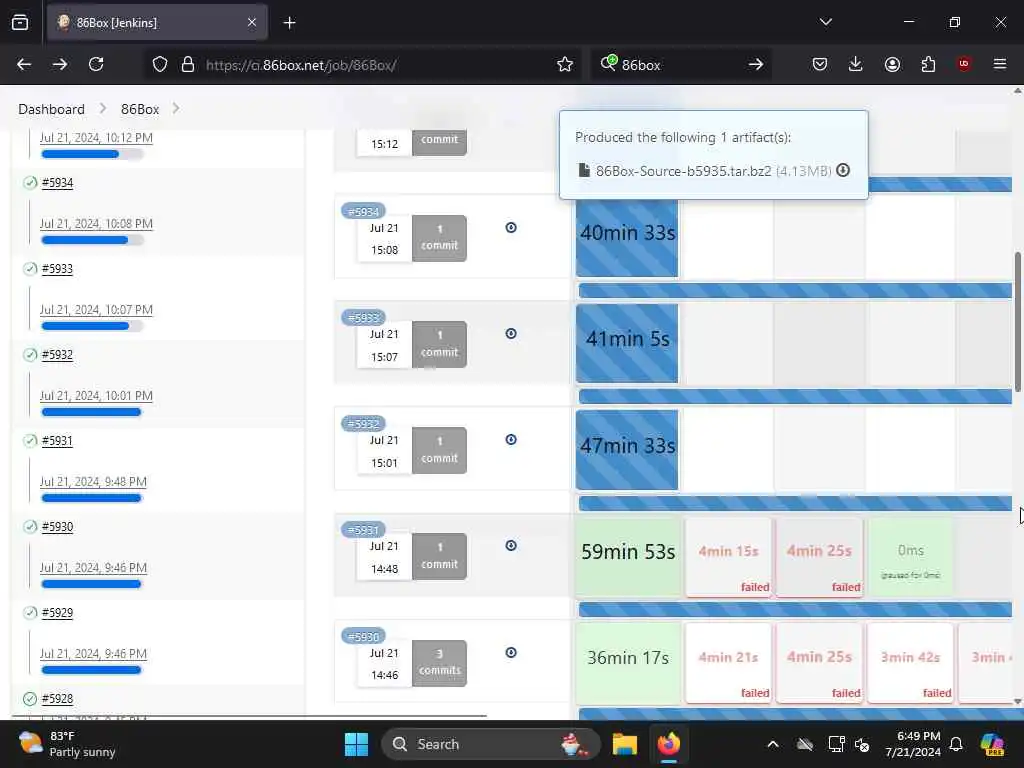Show hidden system tray icons
Screen dimensions: 1024x768
[773, 744]
